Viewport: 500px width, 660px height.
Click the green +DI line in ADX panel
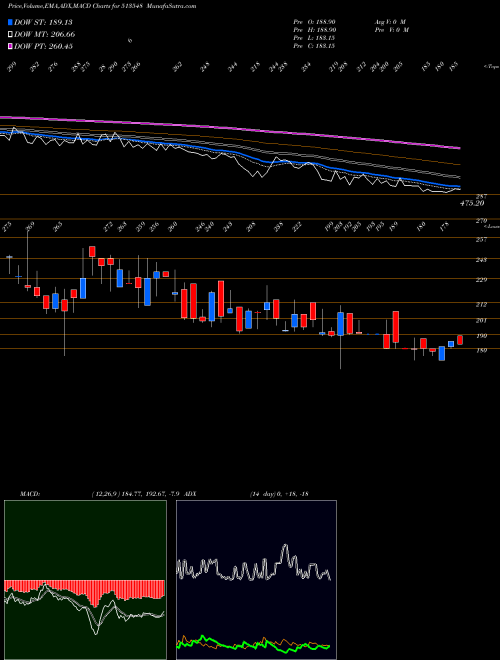coord(253,644)
